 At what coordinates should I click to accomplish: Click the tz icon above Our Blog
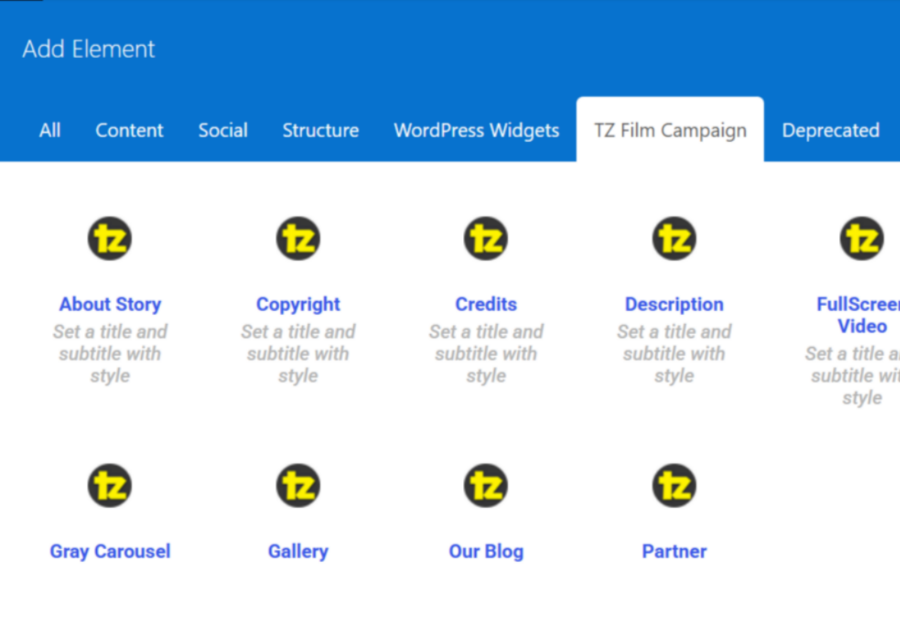pos(486,486)
